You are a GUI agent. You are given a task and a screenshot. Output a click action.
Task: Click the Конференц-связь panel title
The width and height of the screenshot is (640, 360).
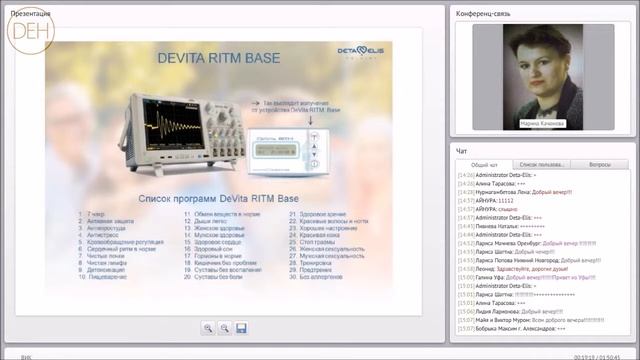point(483,13)
